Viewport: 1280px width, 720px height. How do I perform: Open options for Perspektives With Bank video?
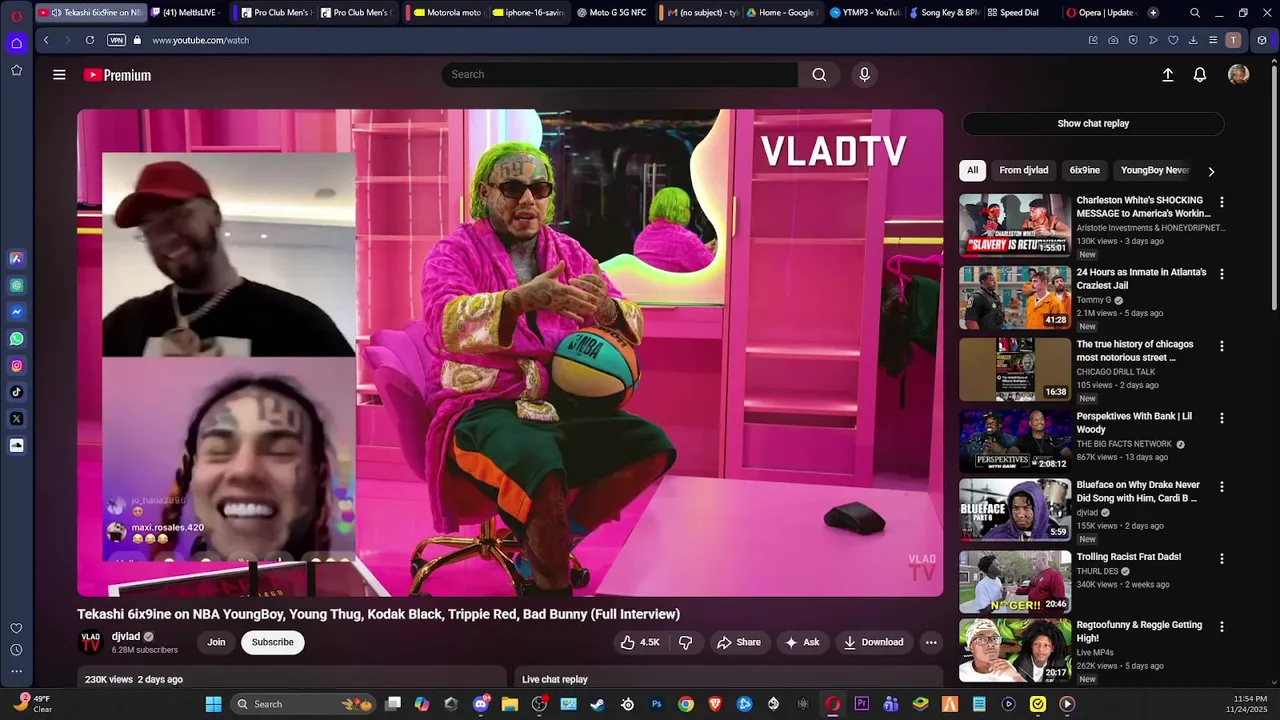click(x=1221, y=418)
